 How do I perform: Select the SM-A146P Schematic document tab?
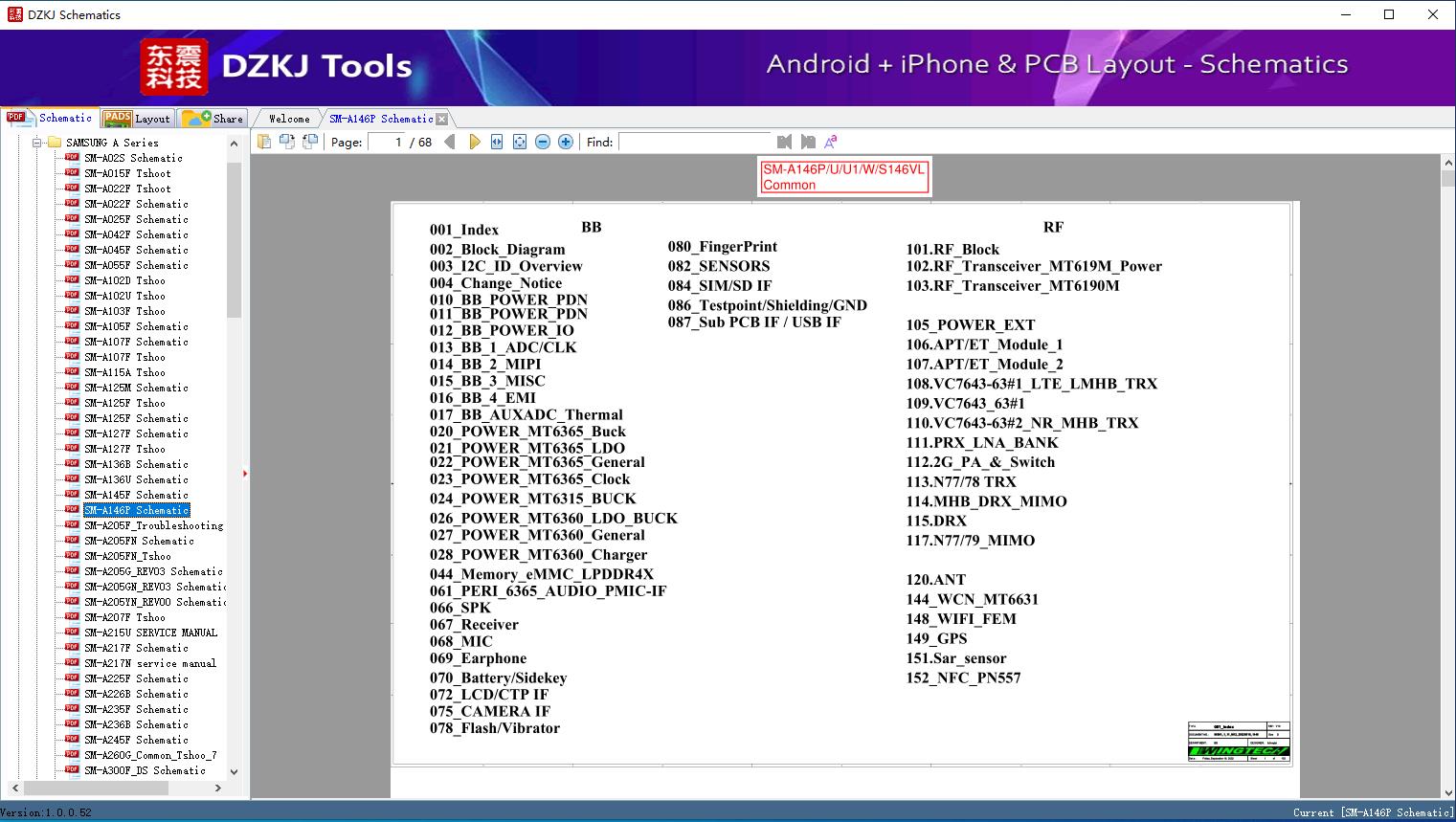tap(381, 119)
